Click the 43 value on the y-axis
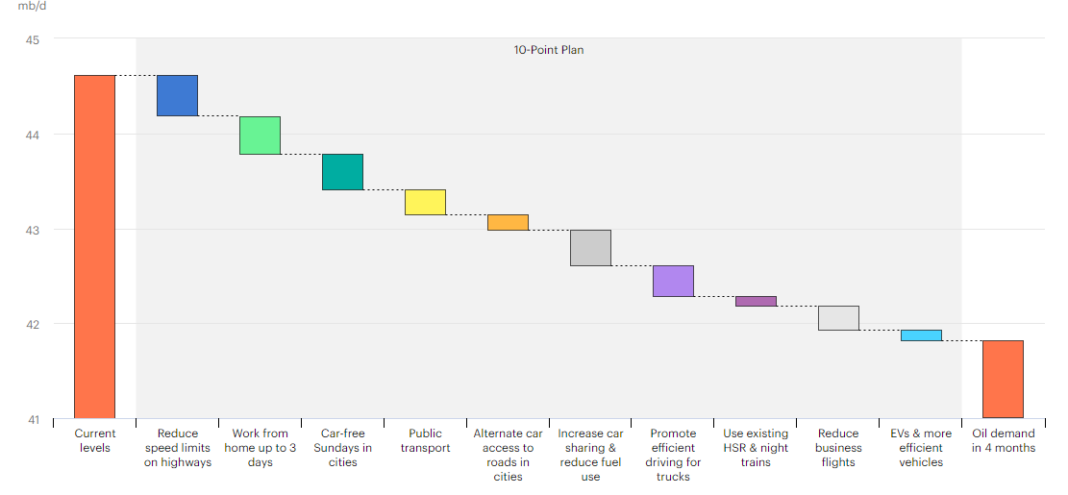The image size is (1068, 495). tap(32, 230)
